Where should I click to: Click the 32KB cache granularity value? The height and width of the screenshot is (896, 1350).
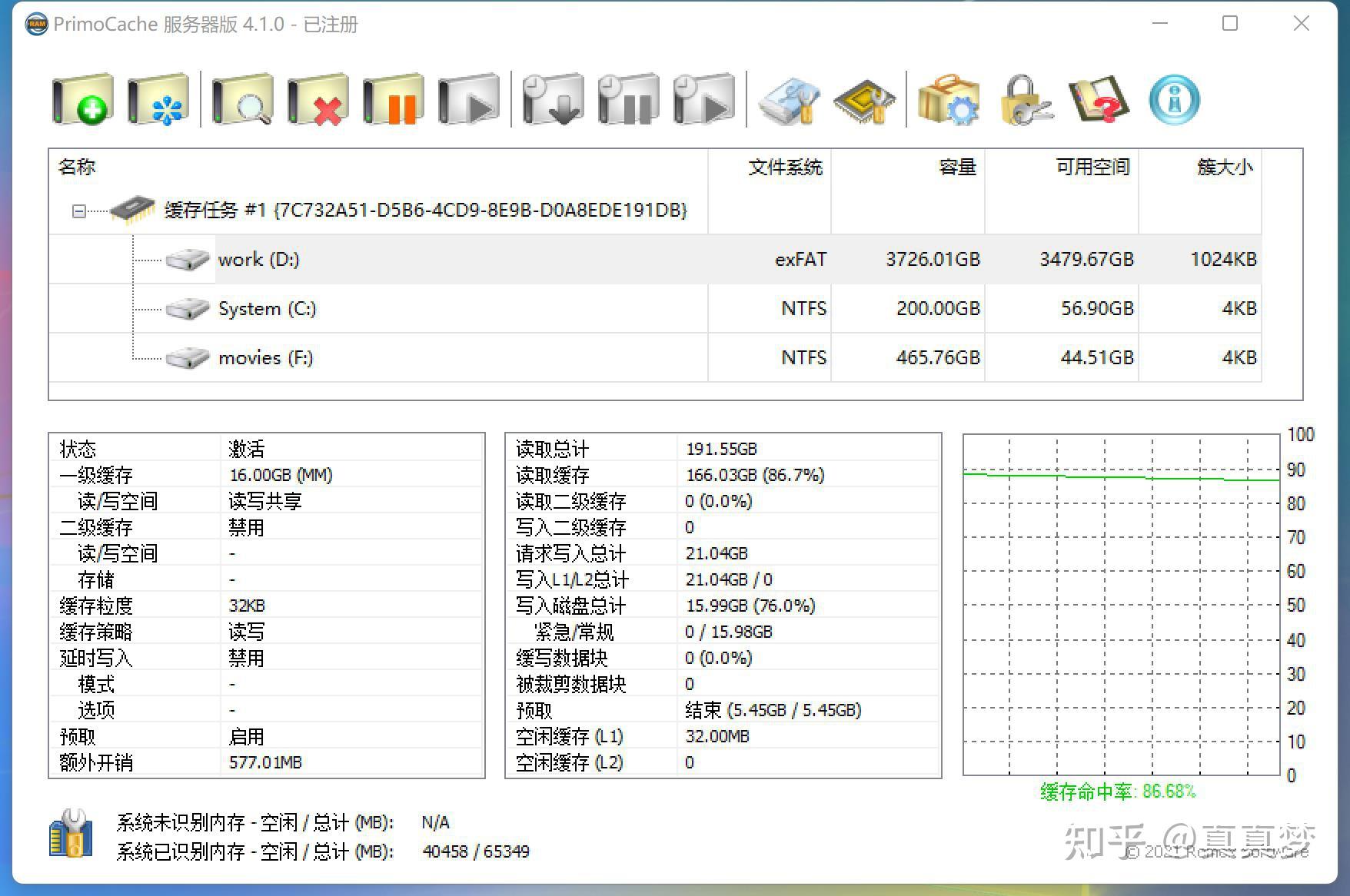(x=247, y=606)
